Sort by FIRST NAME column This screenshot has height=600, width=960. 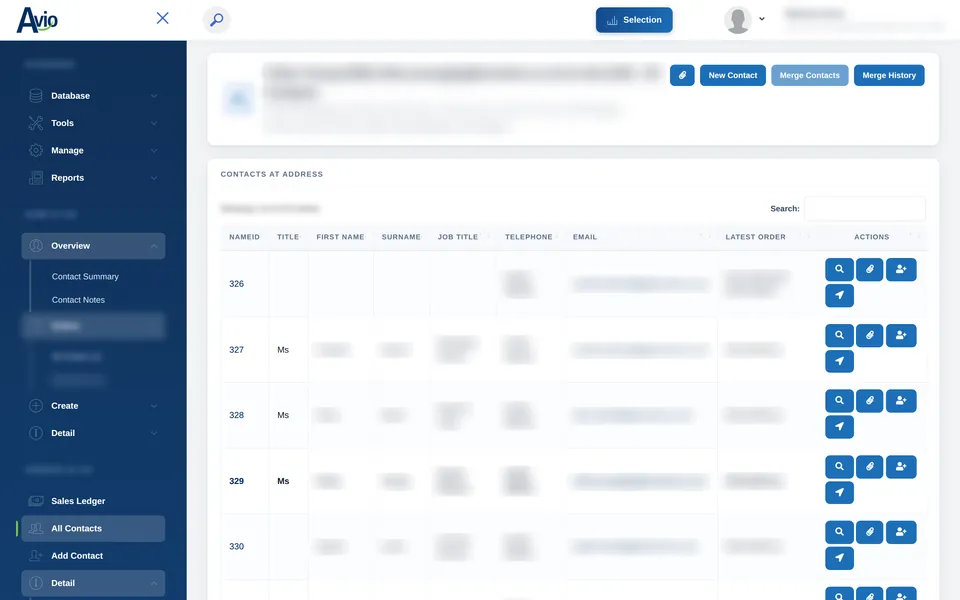[x=340, y=237]
